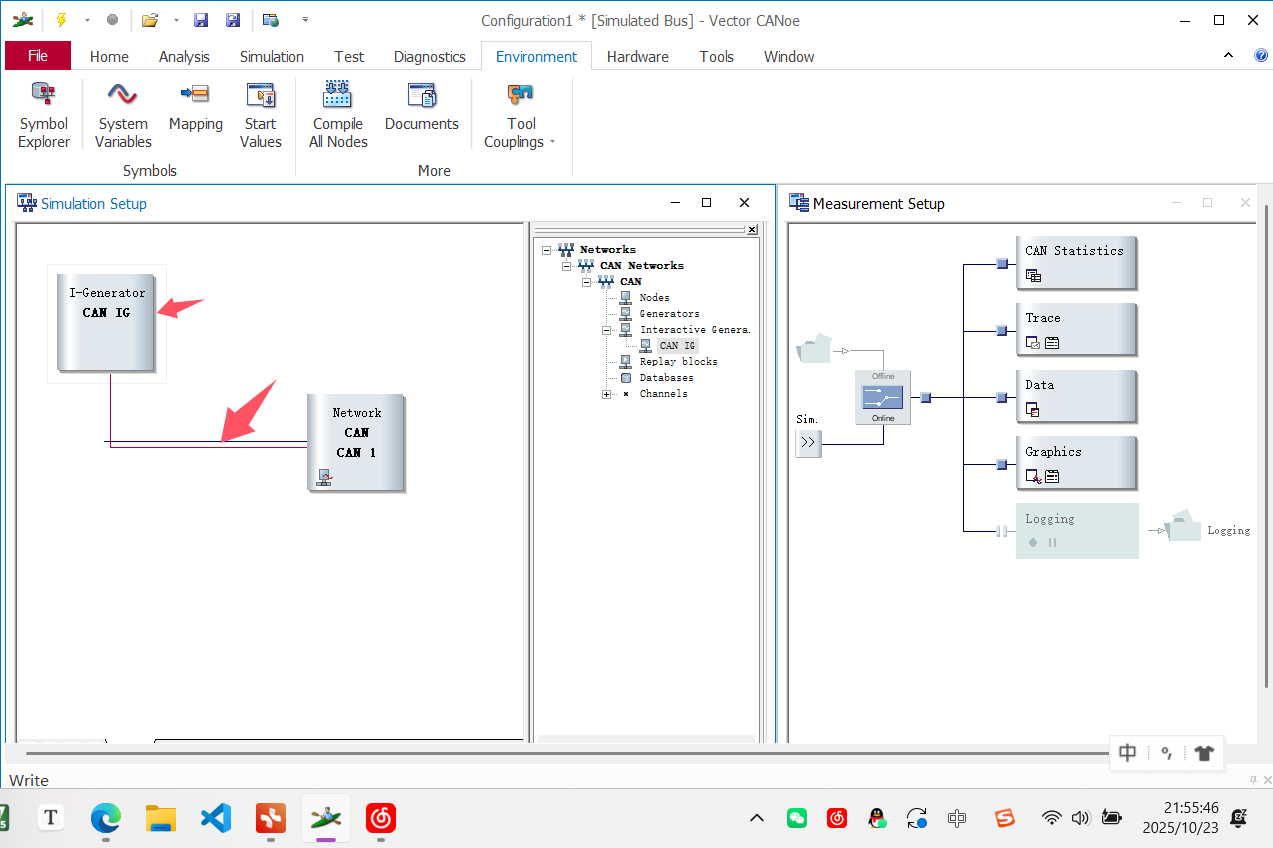Open the Documents ribbon item
Image resolution: width=1273 pixels, height=848 pixels.
422,107
